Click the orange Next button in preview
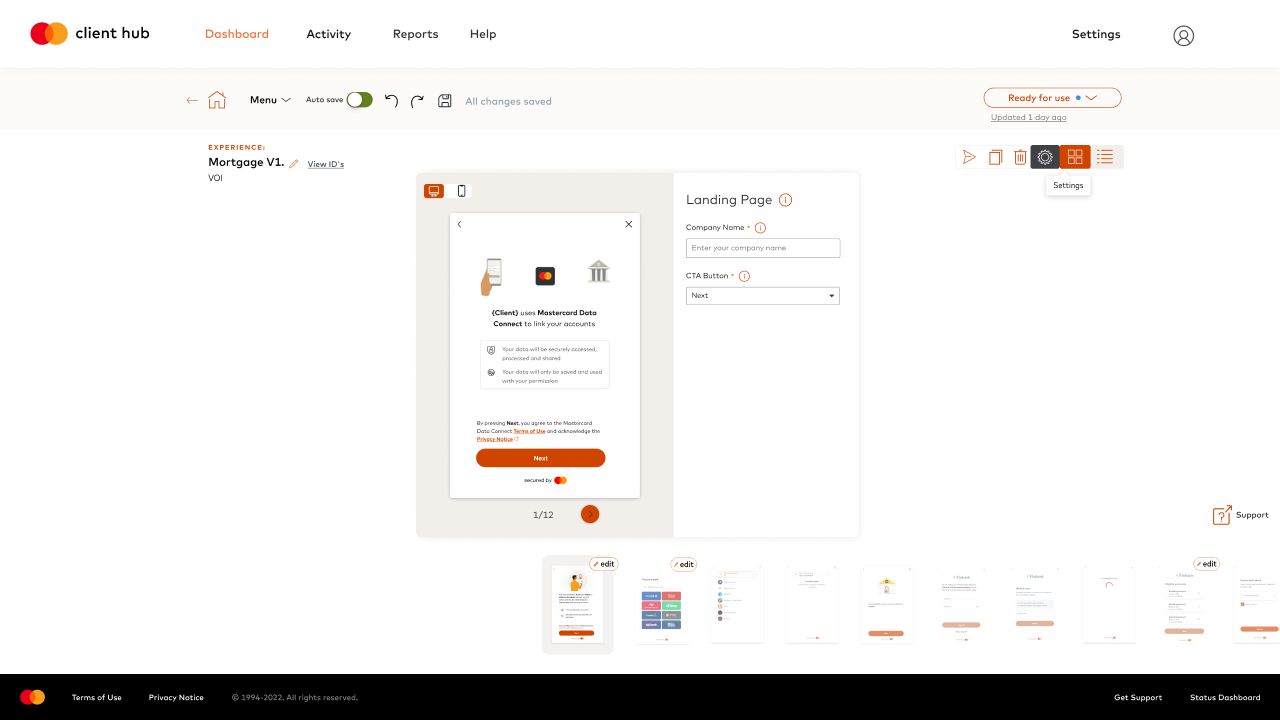 (540, 458)
